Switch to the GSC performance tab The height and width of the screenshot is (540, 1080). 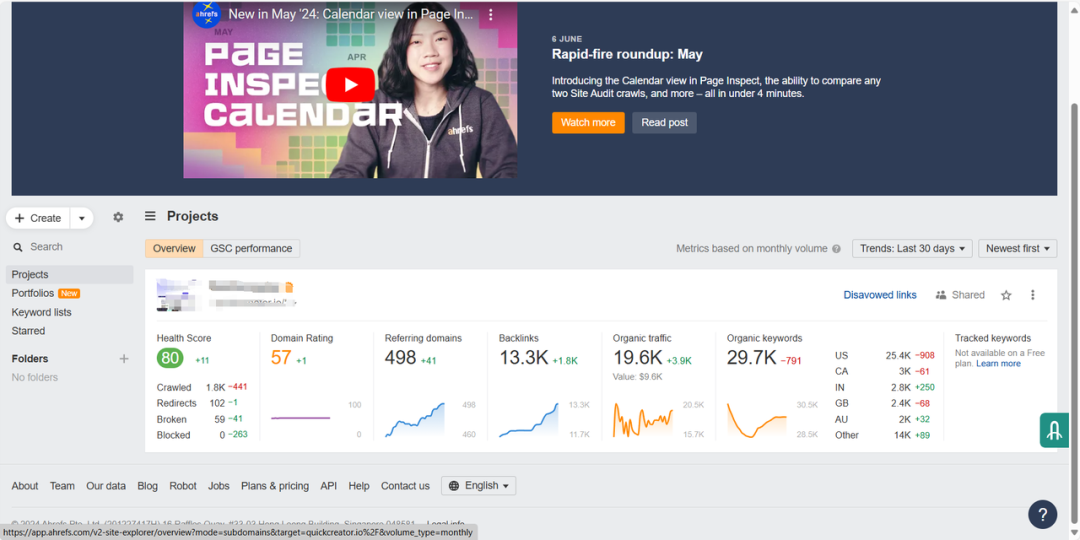(251, 249)
